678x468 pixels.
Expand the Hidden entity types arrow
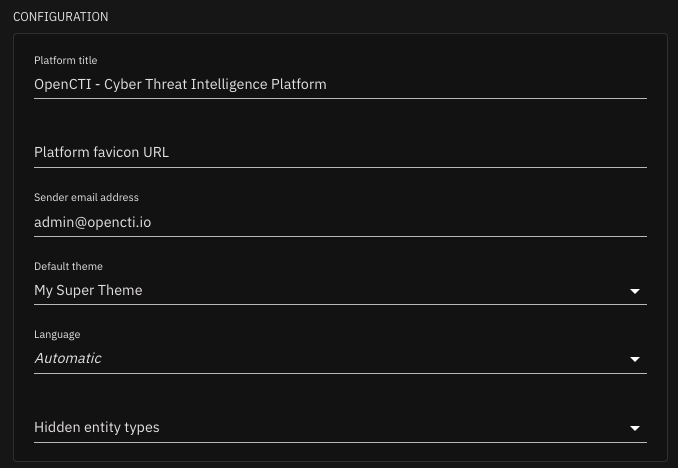[x=634, y=428]
